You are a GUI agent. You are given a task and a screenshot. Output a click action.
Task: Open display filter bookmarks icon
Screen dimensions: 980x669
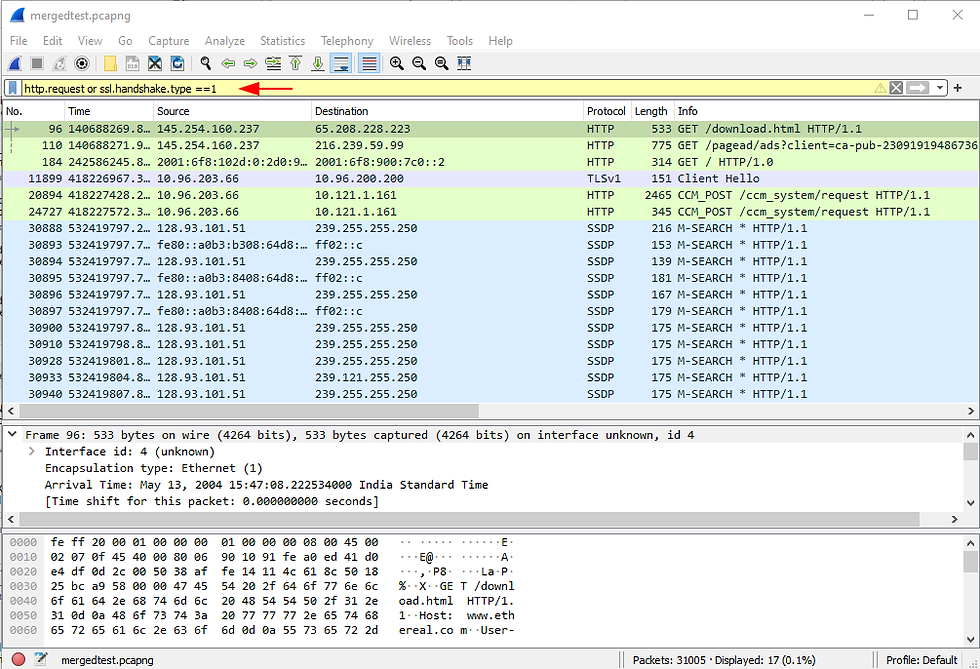point(12,88)
